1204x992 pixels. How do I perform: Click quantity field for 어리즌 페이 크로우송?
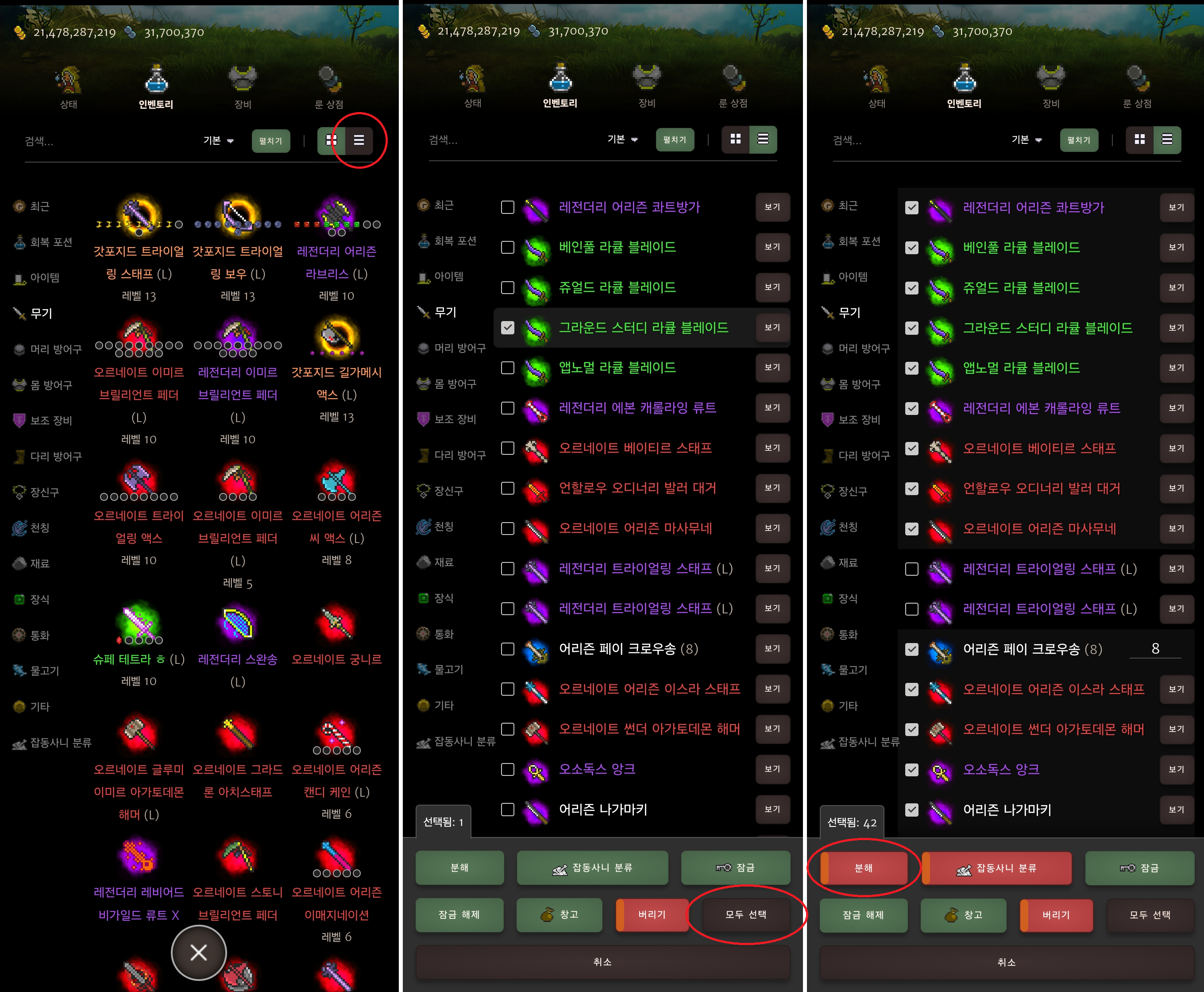pyautogui.click(x=1155, y=649)
